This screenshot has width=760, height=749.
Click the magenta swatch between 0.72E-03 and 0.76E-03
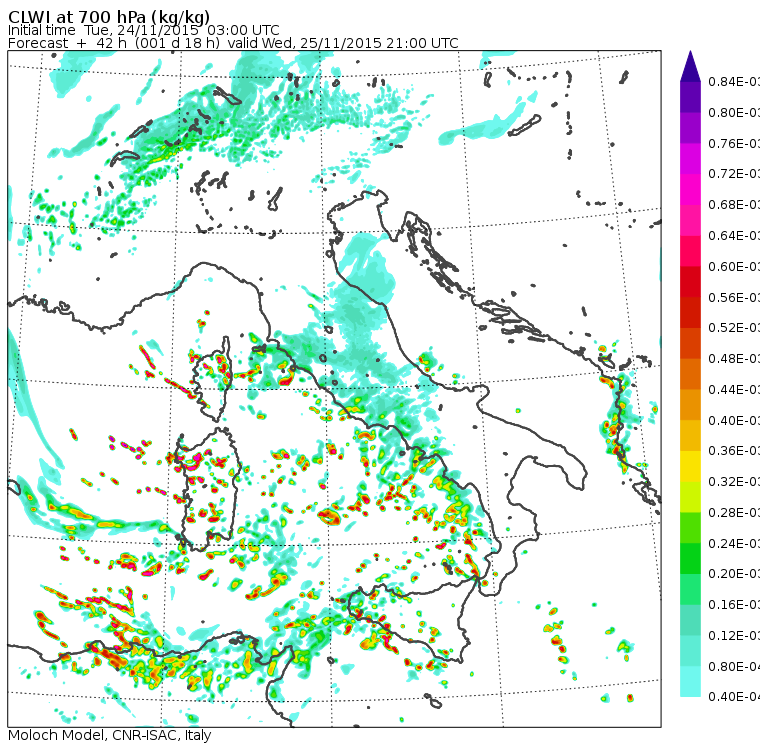tap(690, 159)
